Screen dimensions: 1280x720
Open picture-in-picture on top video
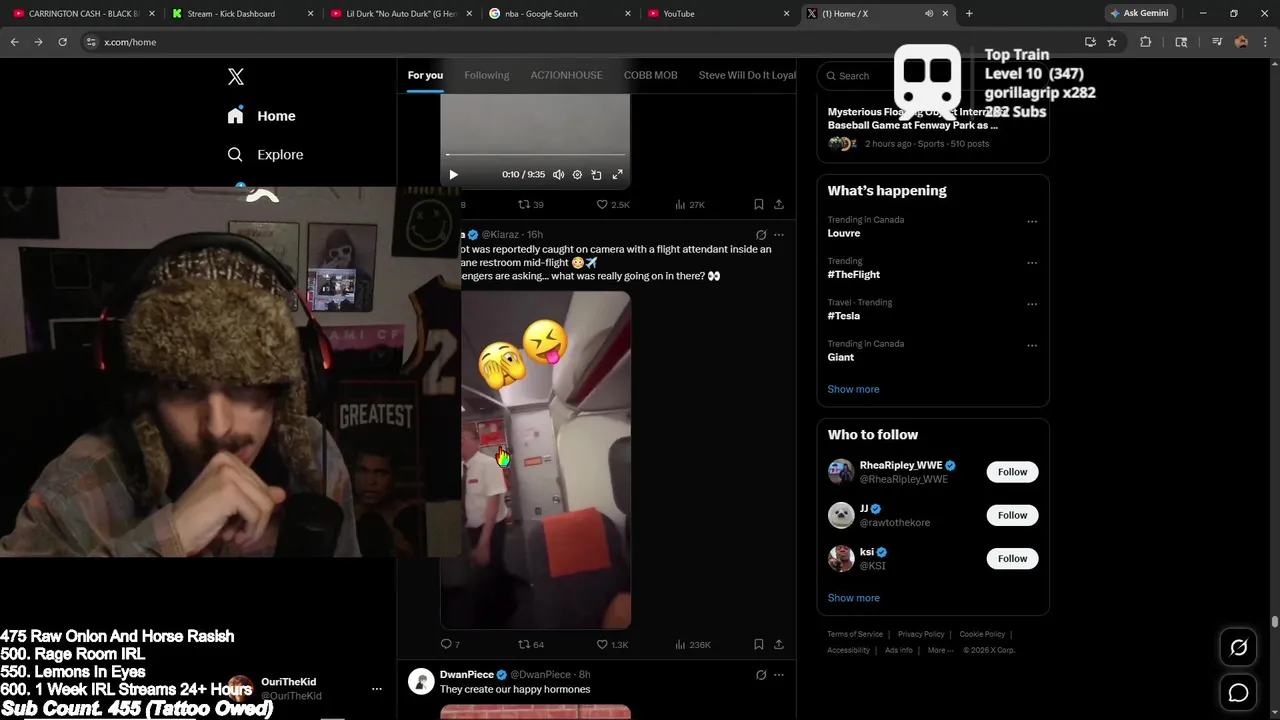(x=597, y=175)
